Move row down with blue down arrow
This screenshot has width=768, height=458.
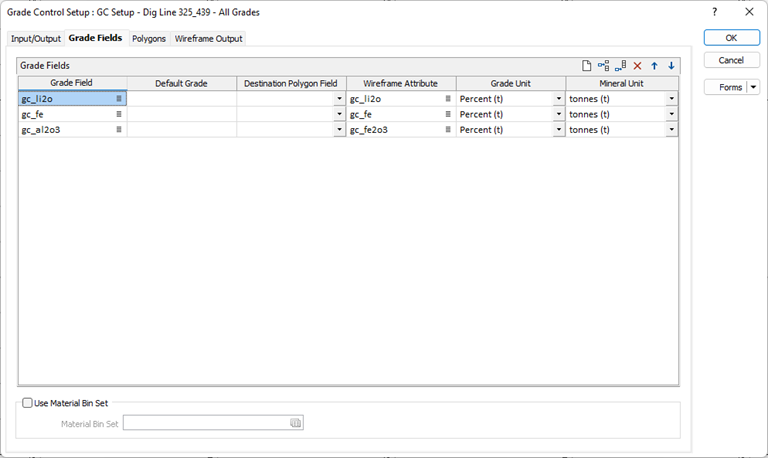click(x=671, y=66)
